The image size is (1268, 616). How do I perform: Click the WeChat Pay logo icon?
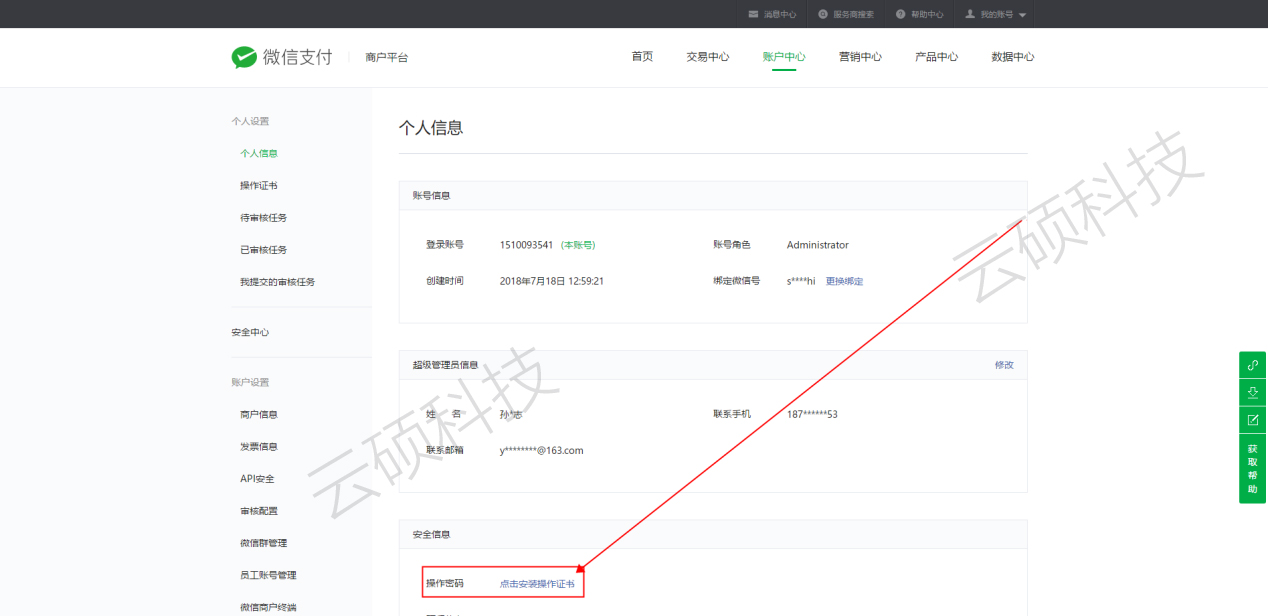tap(244, 57)
